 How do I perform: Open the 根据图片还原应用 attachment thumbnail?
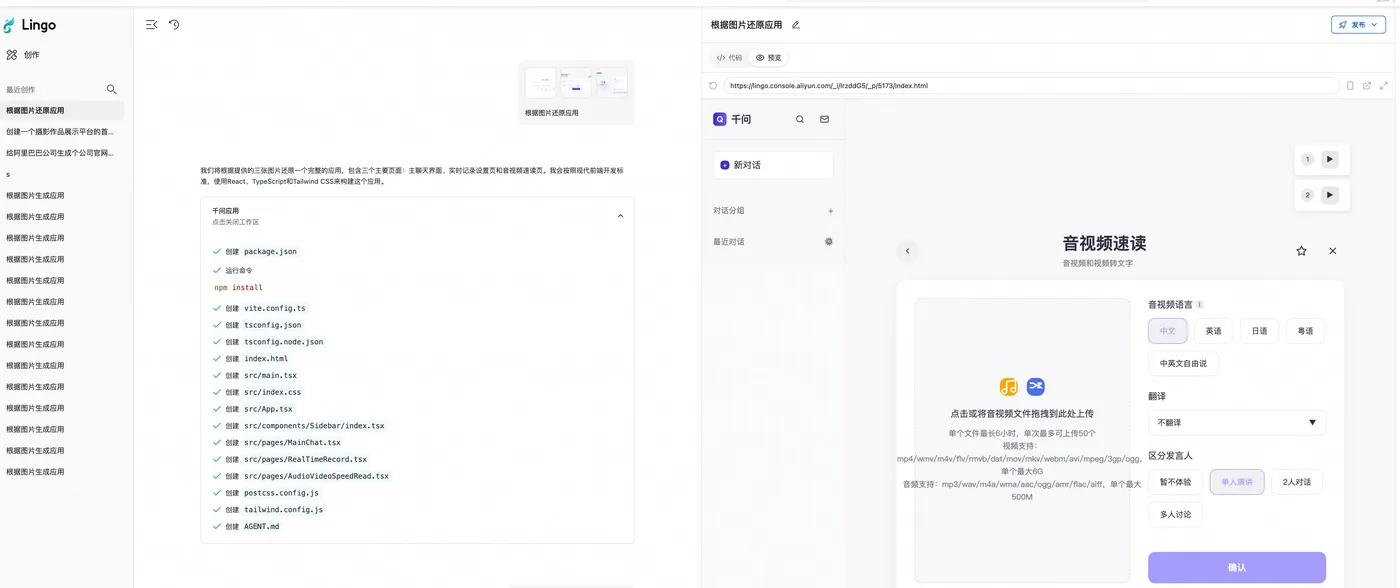[576, 92]
